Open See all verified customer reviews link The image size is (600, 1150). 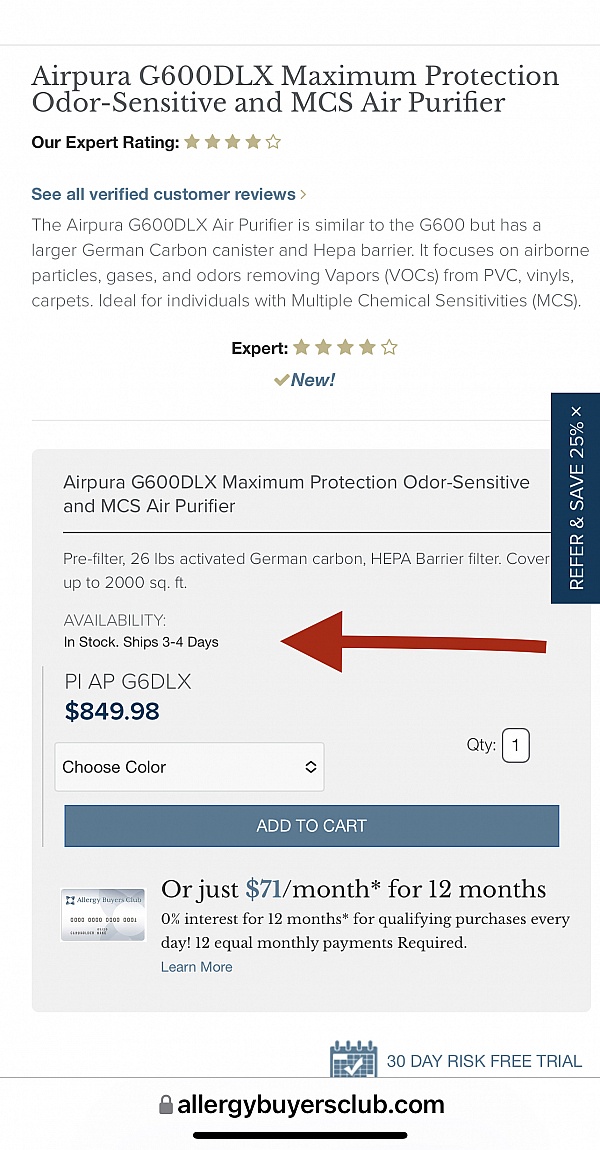pyautogui.click(x=163, y=194)
